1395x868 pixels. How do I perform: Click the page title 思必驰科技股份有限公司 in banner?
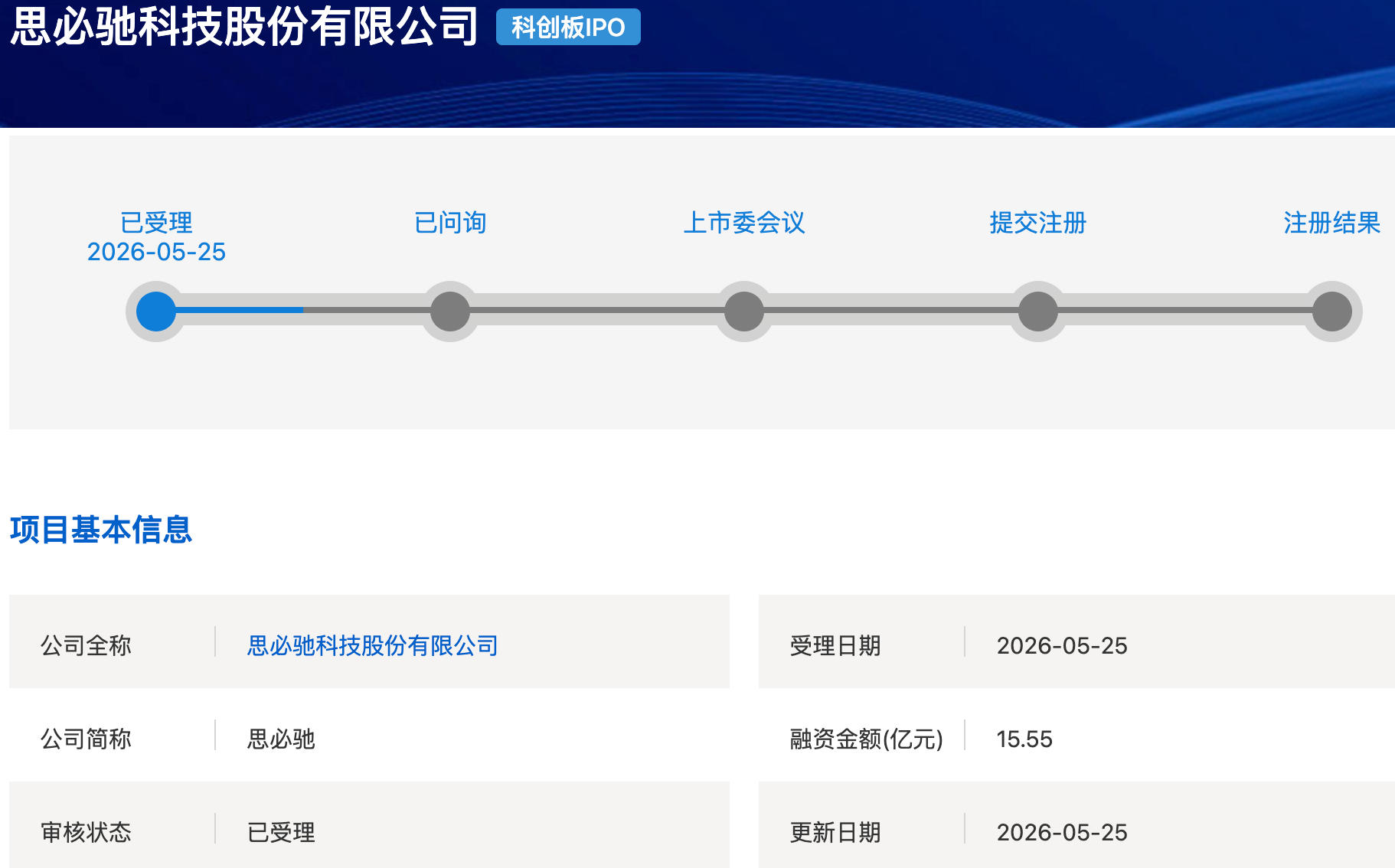tap(245, 26)
